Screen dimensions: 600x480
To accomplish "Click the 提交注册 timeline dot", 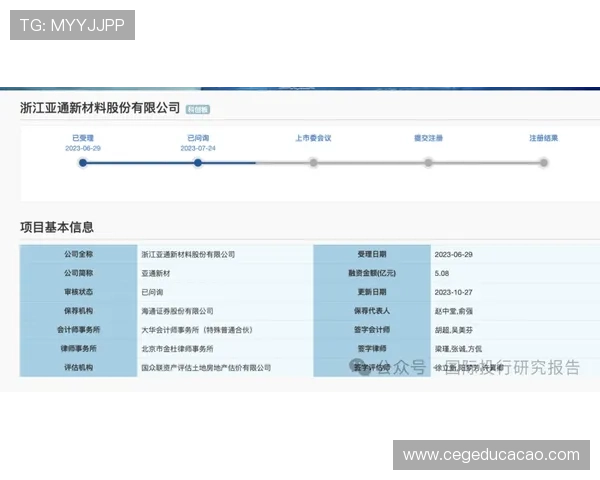I will pos(429,163).
